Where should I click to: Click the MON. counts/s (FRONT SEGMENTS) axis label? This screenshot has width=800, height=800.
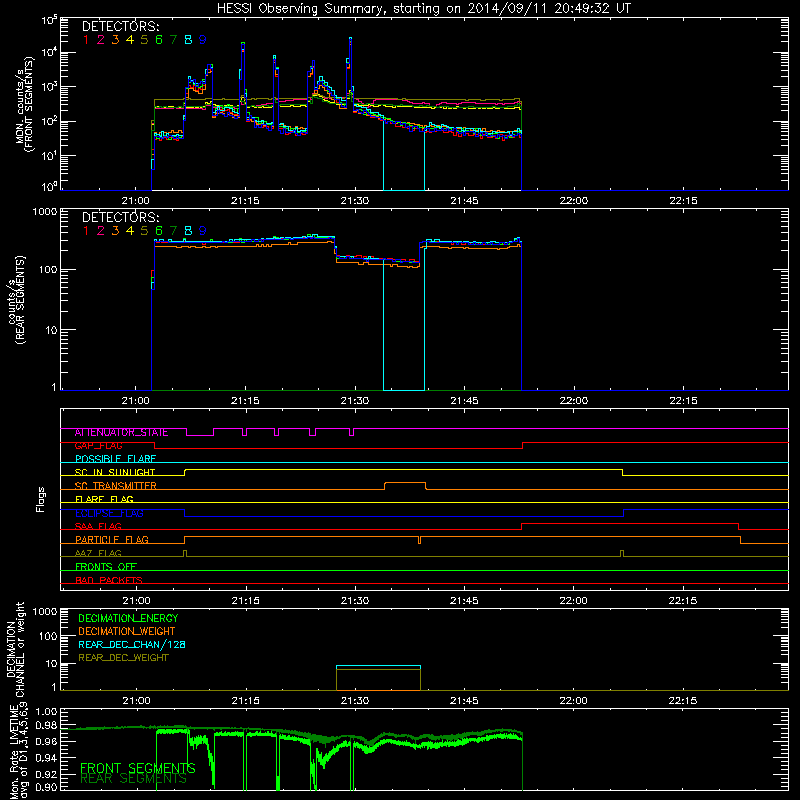tap(25, 104)
